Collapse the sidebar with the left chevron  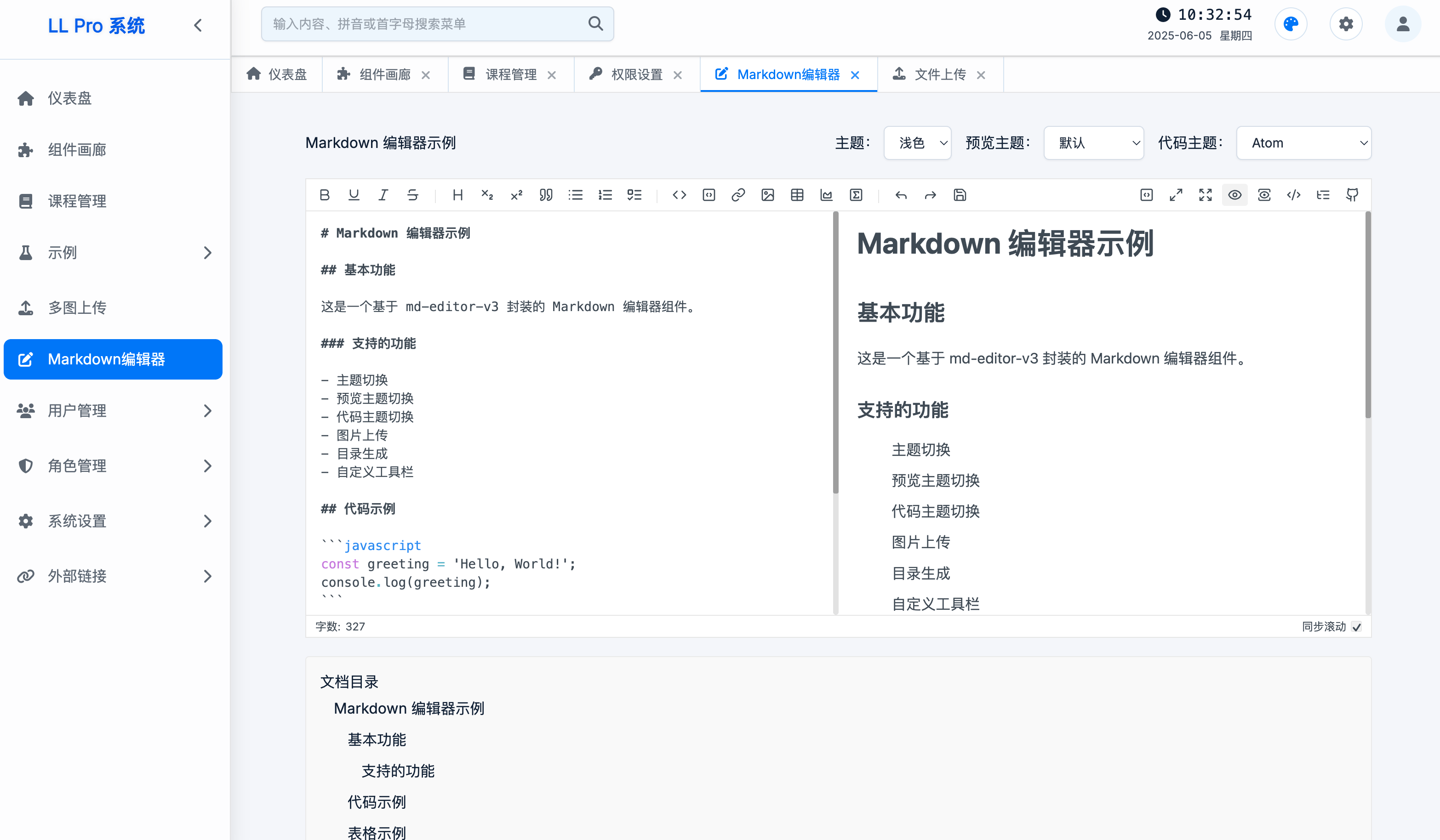(198, 26)
